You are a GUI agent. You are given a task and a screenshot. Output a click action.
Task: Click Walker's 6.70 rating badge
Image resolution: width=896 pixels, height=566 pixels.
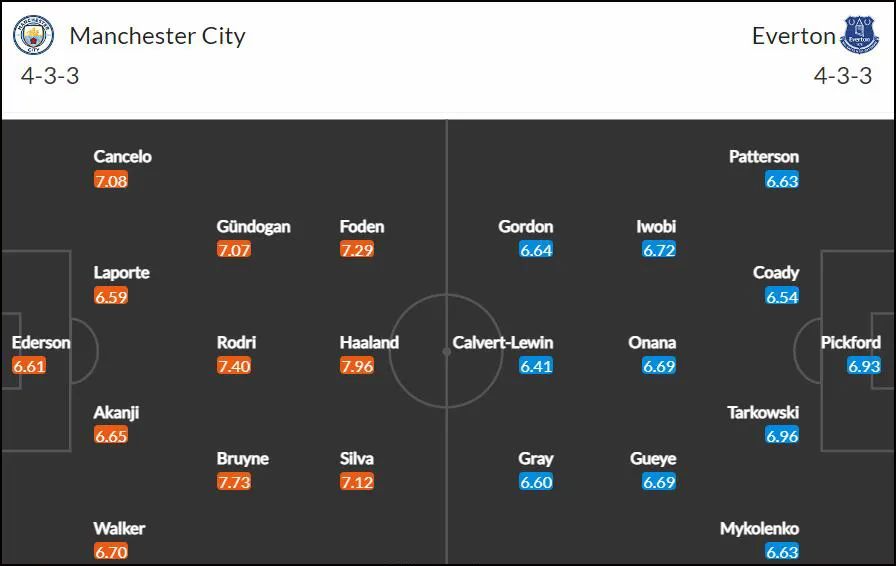coord(111,552)
